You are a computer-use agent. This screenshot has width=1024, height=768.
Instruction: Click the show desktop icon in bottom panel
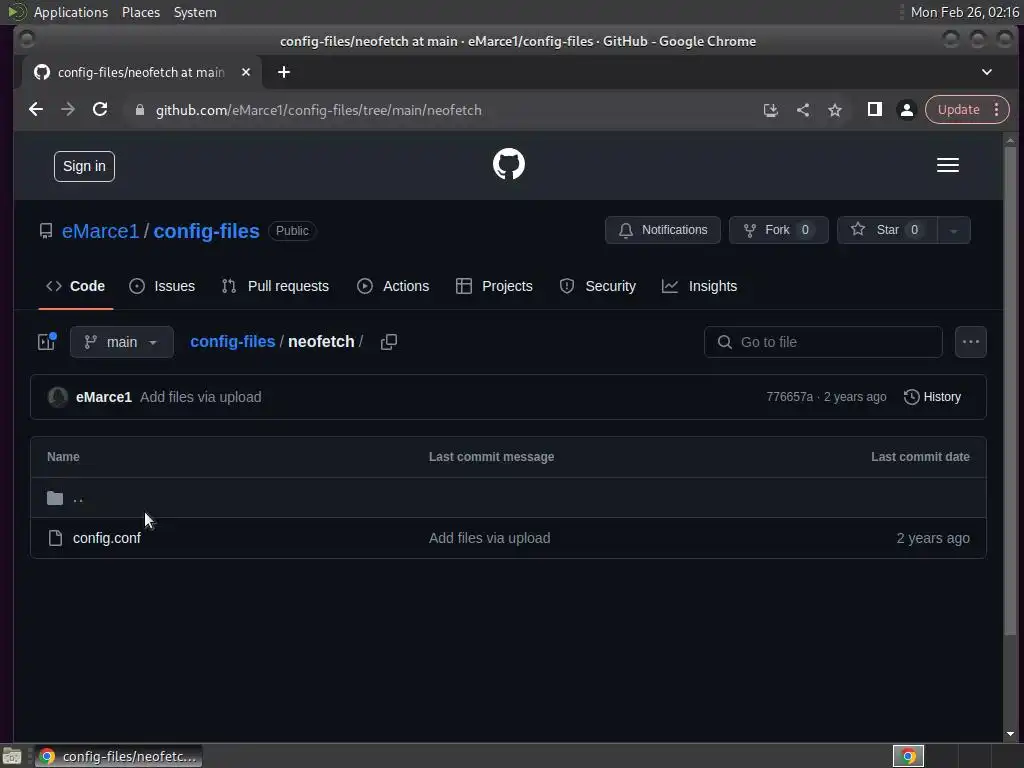pos(12,756)
